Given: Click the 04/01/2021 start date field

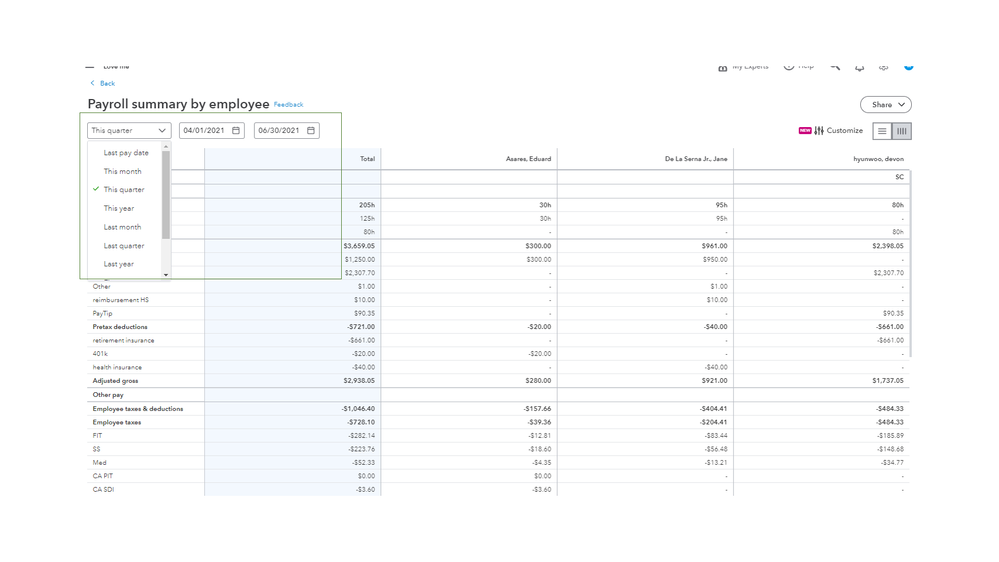Looking at the screenshot, I should (204, 131).
